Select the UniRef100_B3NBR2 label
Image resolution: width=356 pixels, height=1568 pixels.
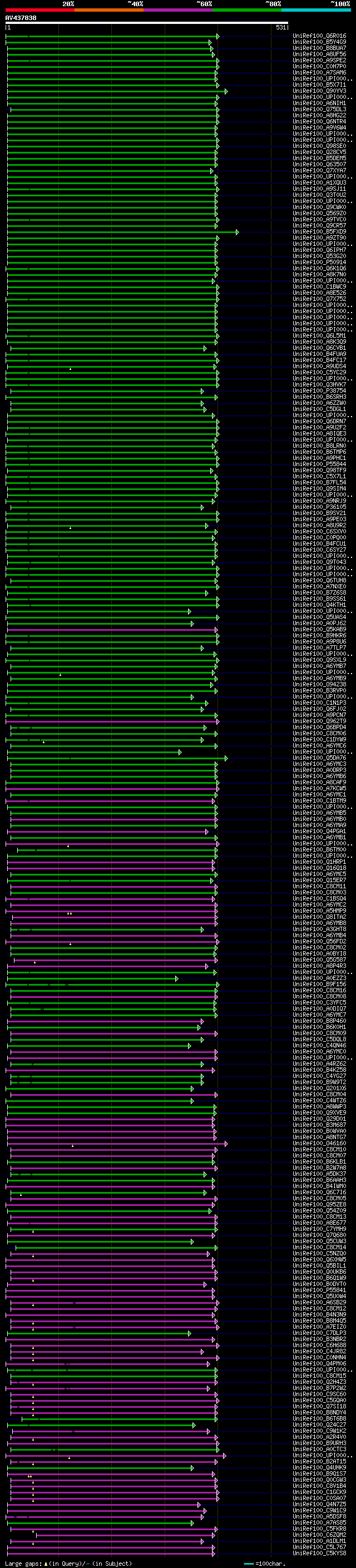(319, 1339)
